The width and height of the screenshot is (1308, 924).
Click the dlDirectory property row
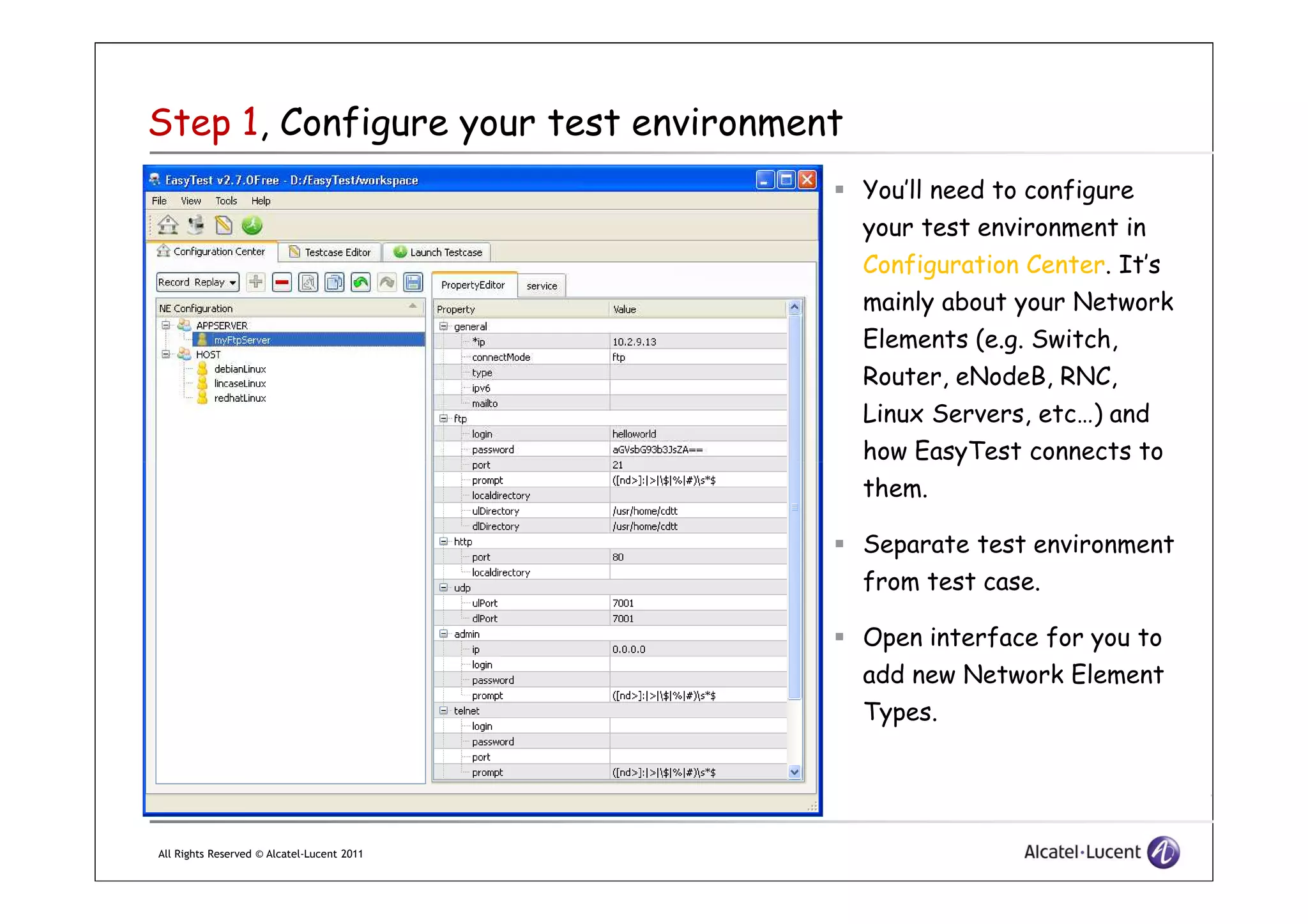(x=611, y=526)
